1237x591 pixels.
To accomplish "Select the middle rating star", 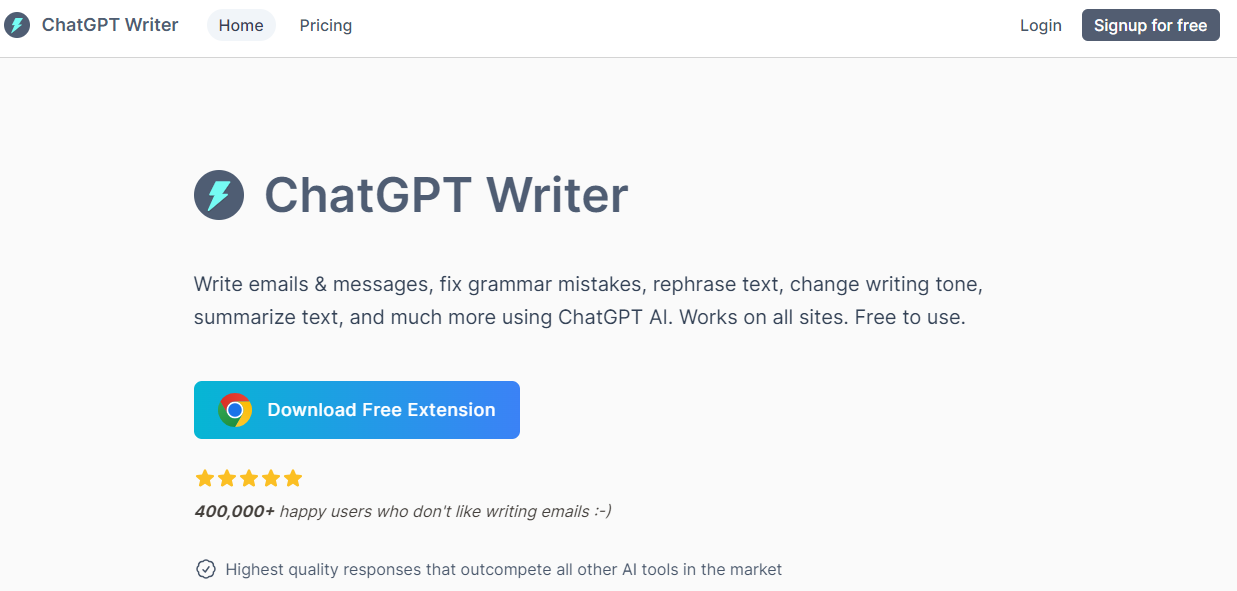I will [249, 478].
